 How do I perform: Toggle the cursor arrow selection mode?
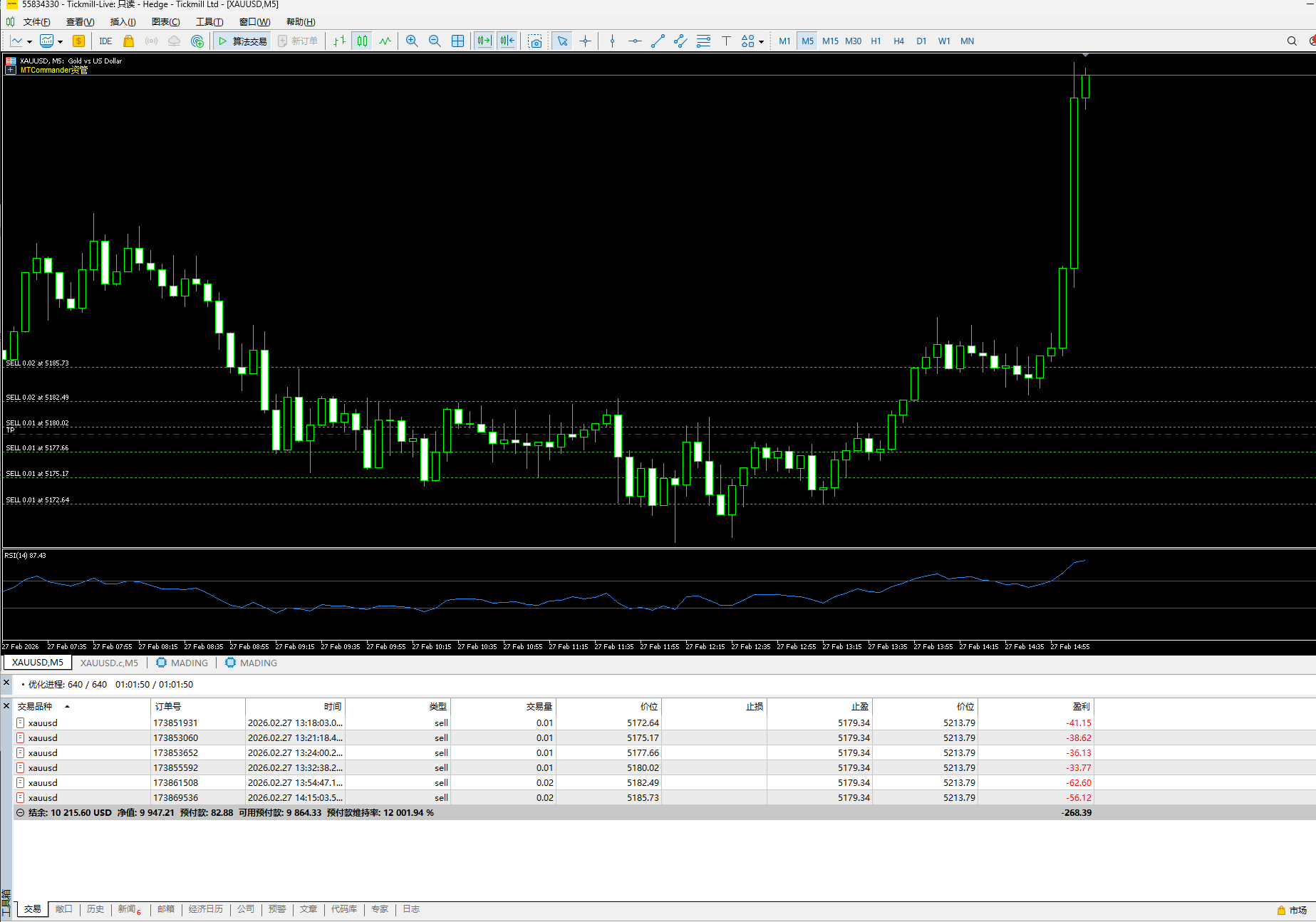(562, 41)
